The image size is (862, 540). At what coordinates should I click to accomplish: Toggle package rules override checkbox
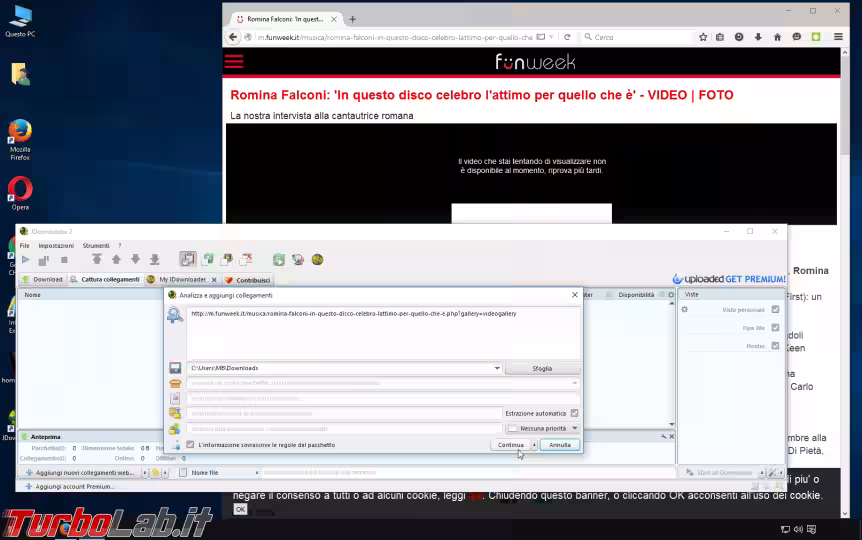[190, 444]
